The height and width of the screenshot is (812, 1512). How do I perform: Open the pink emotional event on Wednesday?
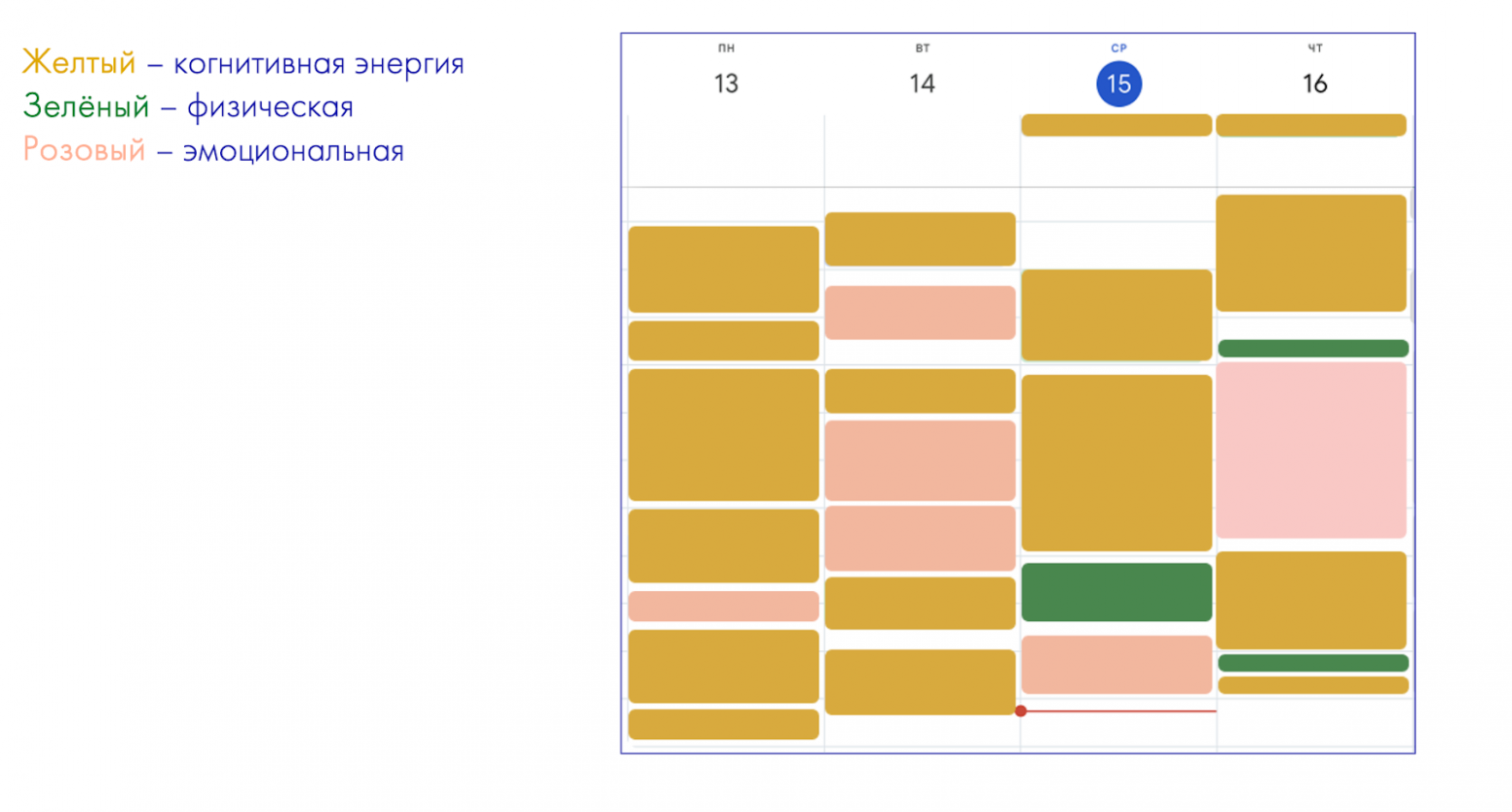pos(1117,665)
